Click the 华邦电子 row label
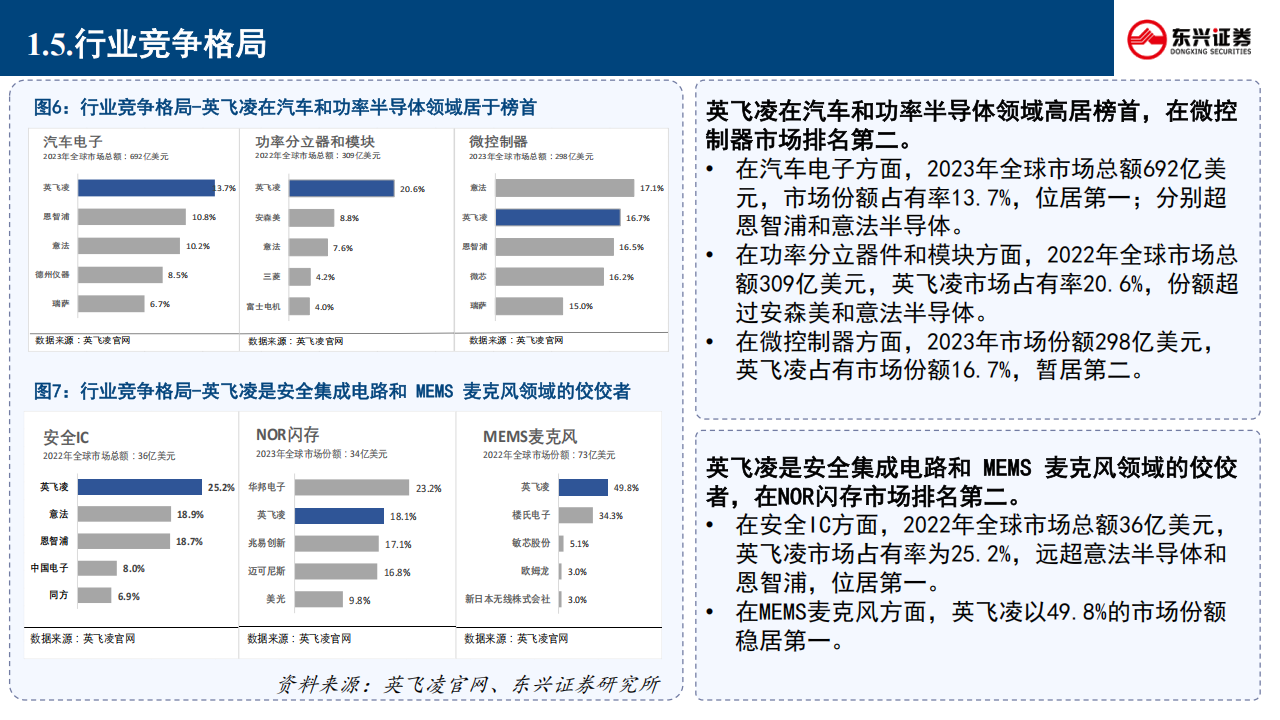This screenshot has height=720, width=1280. pos(267,488)
